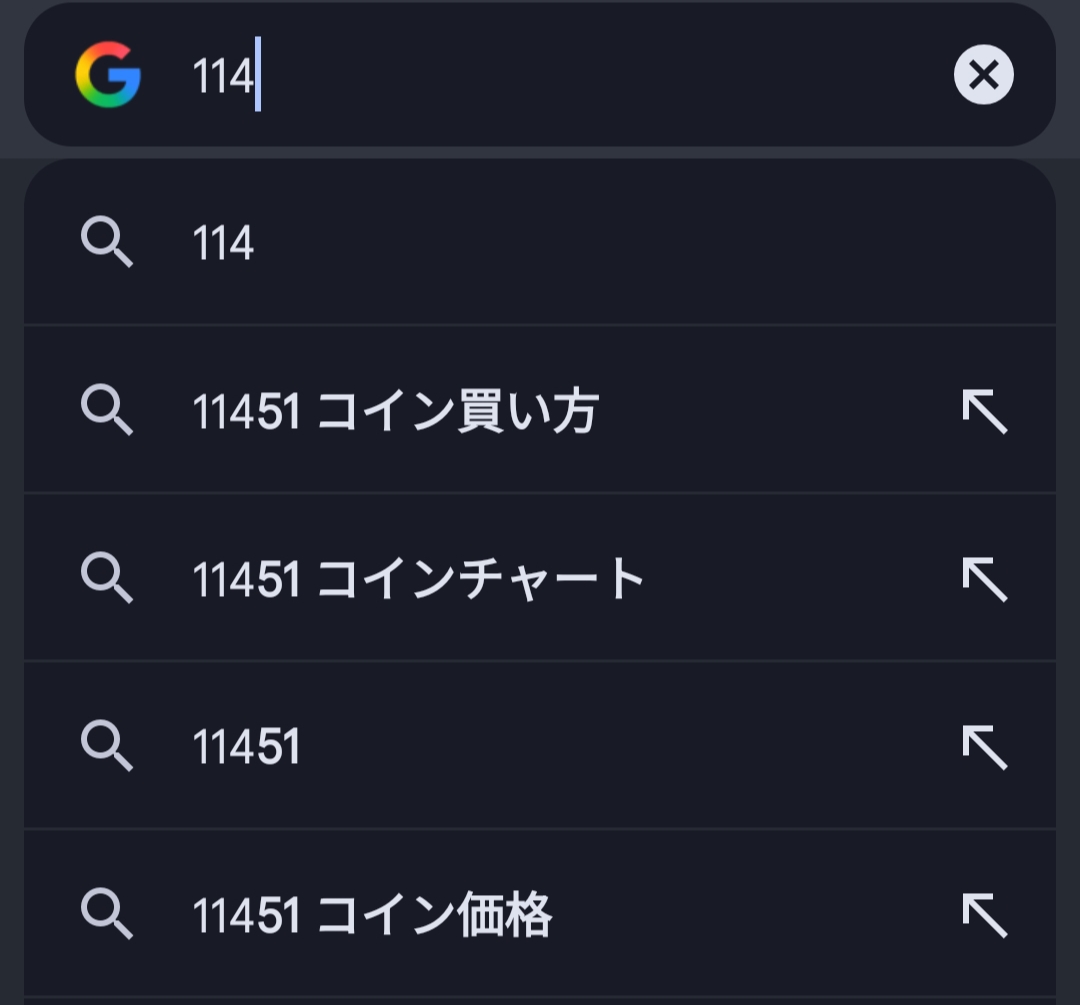Click the Google logo icon
Screen dimensions: 1080x1005
click(108, 75)
